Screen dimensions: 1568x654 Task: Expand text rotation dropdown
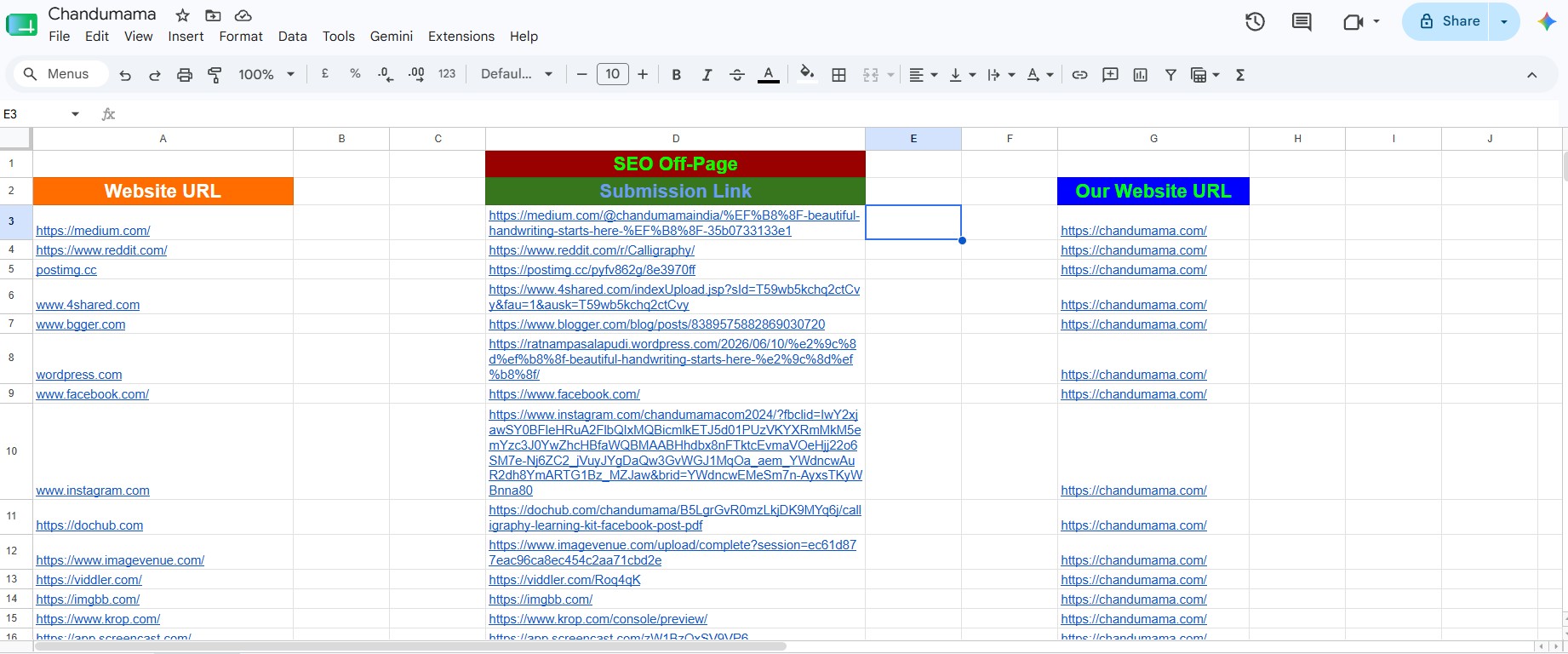pyautogui.click(x=1050, y=75)
